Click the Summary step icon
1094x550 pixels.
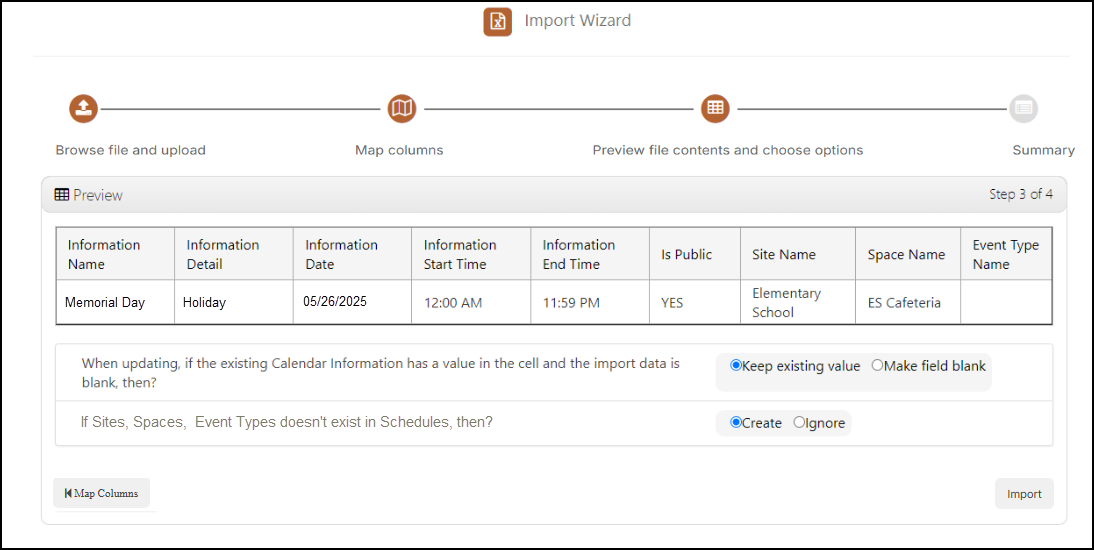tap(1024, 108)
